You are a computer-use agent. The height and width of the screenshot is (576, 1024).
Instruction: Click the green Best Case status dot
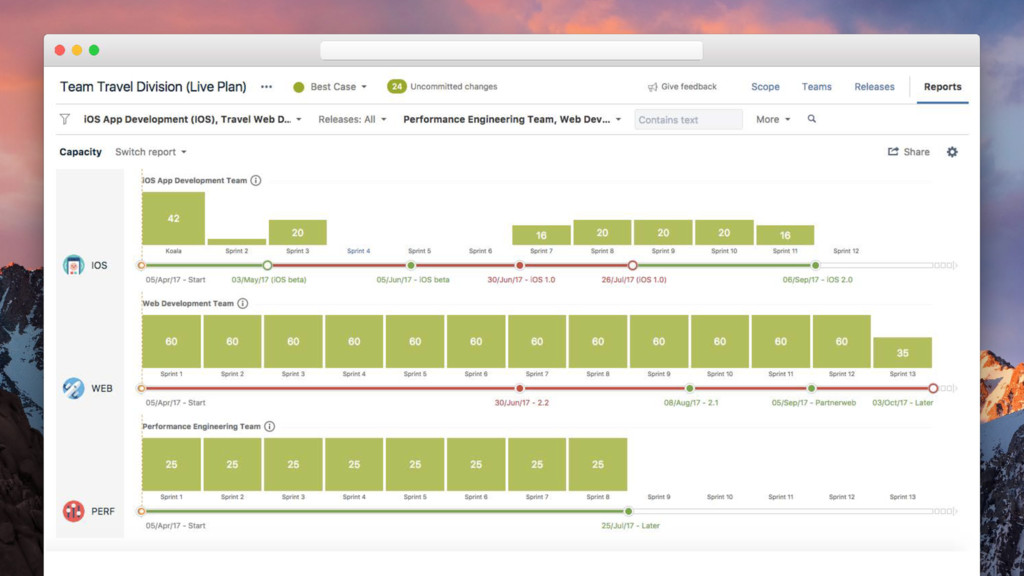pos(298,87)
